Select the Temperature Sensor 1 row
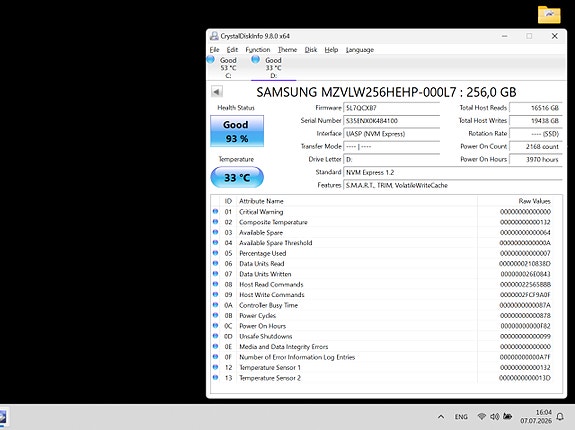575x430 pixels. [381, 367]
